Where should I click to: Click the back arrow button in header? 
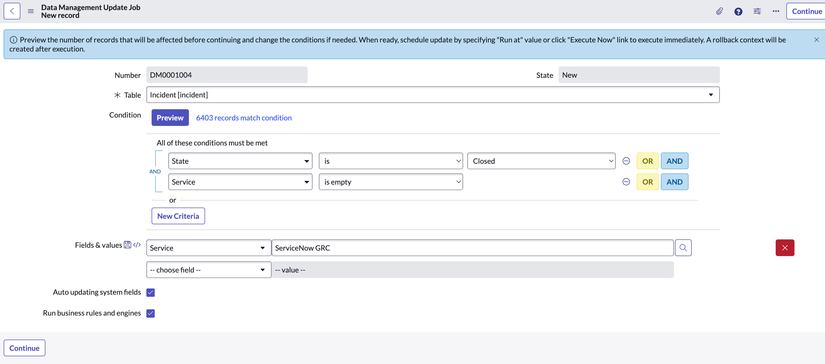point(12,11)
